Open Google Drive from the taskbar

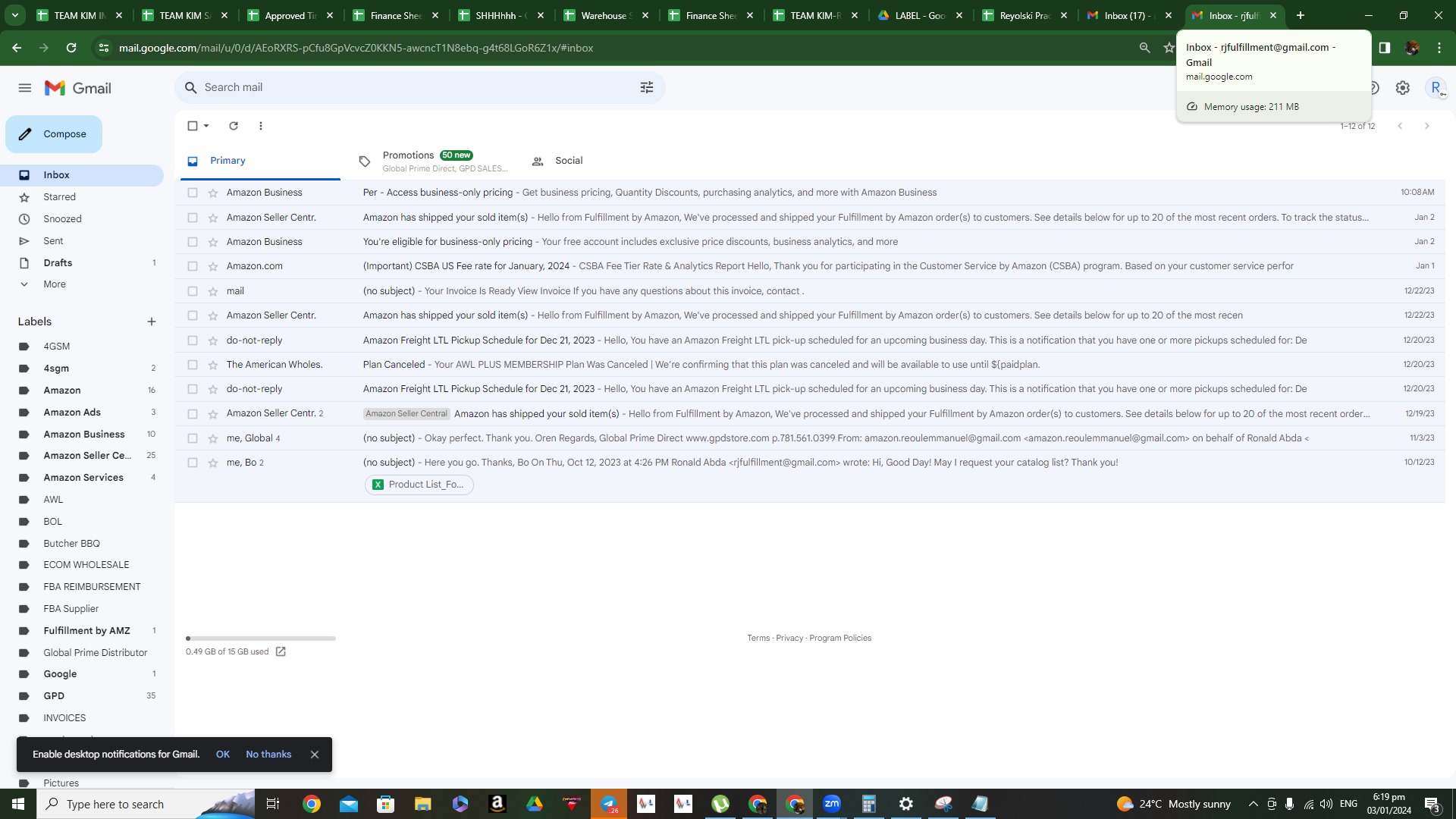[x=535, y=804]
